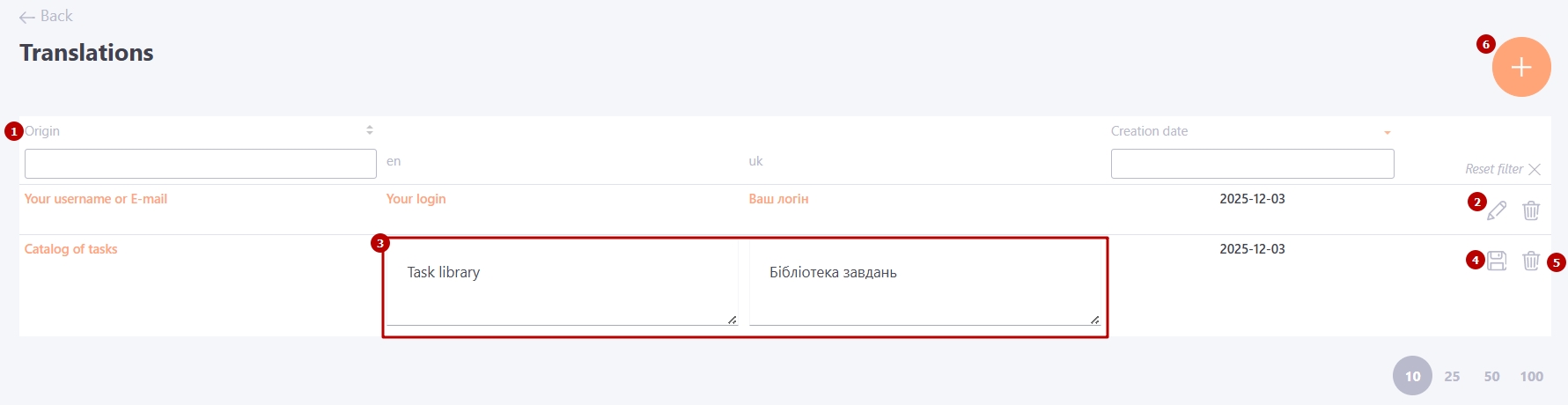Open the 'Catalog of tasks' origin entry

pos(70,249)
